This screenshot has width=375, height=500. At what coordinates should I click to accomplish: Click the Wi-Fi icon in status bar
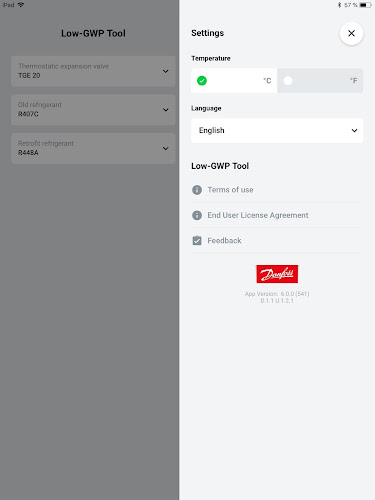coord(21,5)
